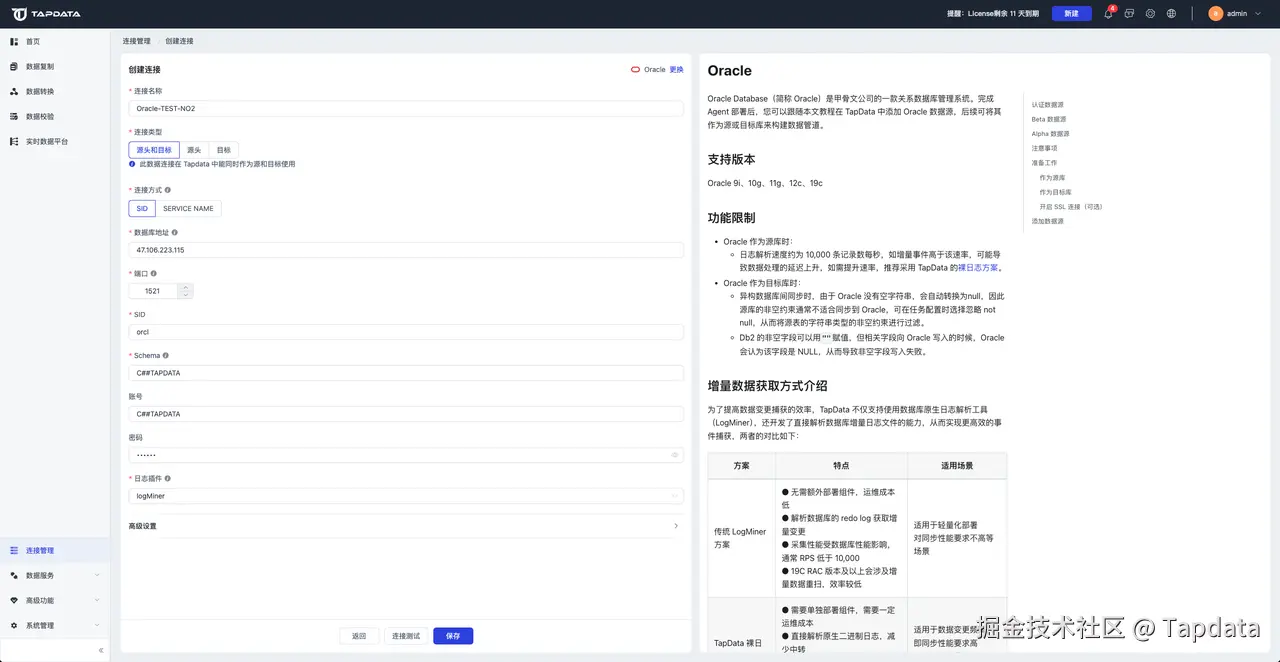Click the TAPDATA logo
1280x662 pixels.
coord(46,14)
